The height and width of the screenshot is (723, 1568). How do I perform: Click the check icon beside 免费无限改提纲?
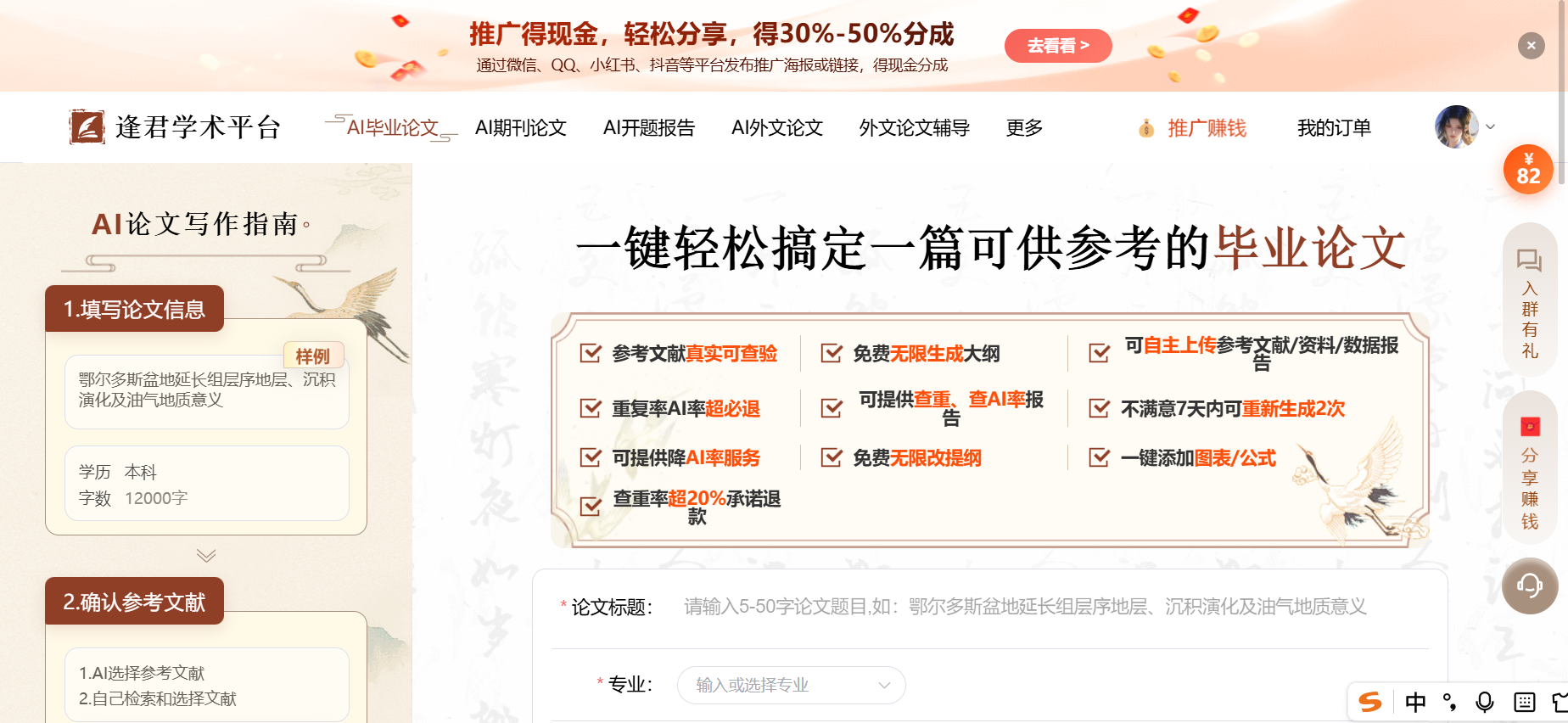(x=832, y=457)
